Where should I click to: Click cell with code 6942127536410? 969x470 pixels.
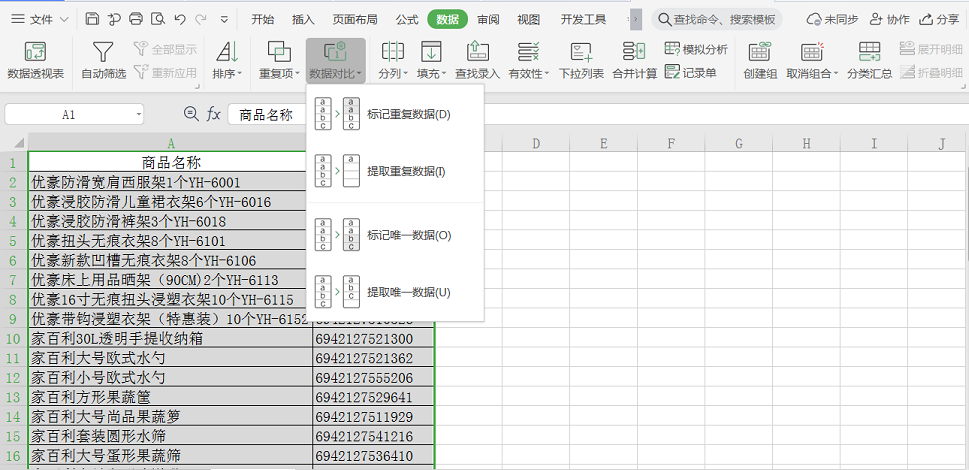point(373,456)
